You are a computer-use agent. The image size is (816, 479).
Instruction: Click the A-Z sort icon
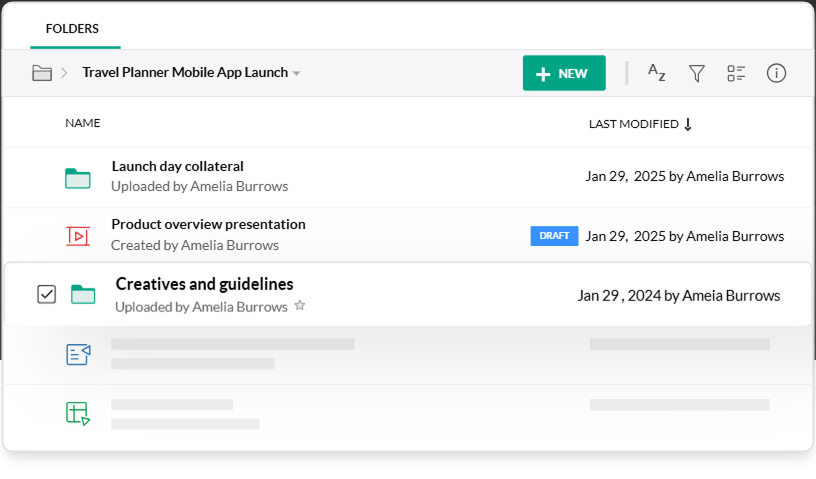point(656,72)
